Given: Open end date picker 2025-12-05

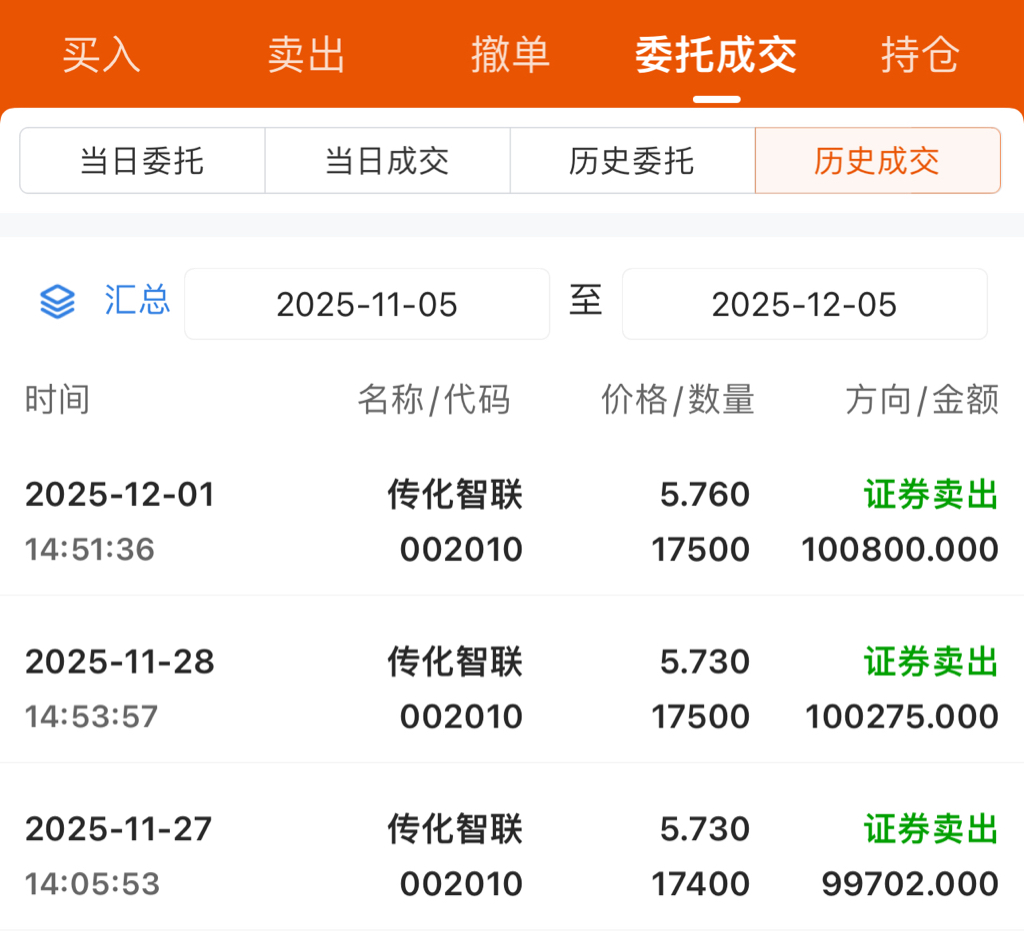Looking at the screenshot, I should (x=804, y=304).
